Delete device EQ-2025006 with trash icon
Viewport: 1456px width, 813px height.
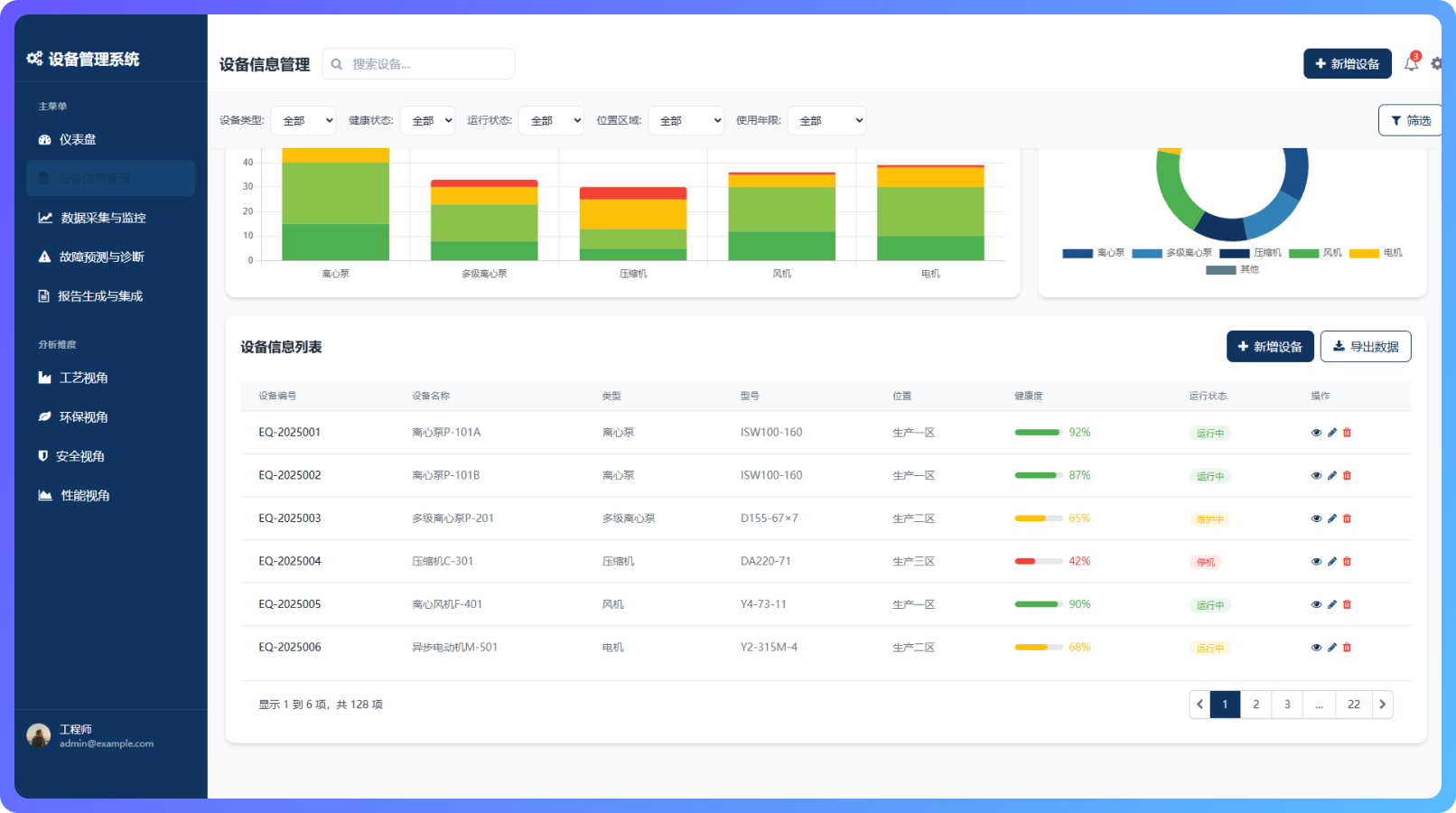click(1347, 648)
